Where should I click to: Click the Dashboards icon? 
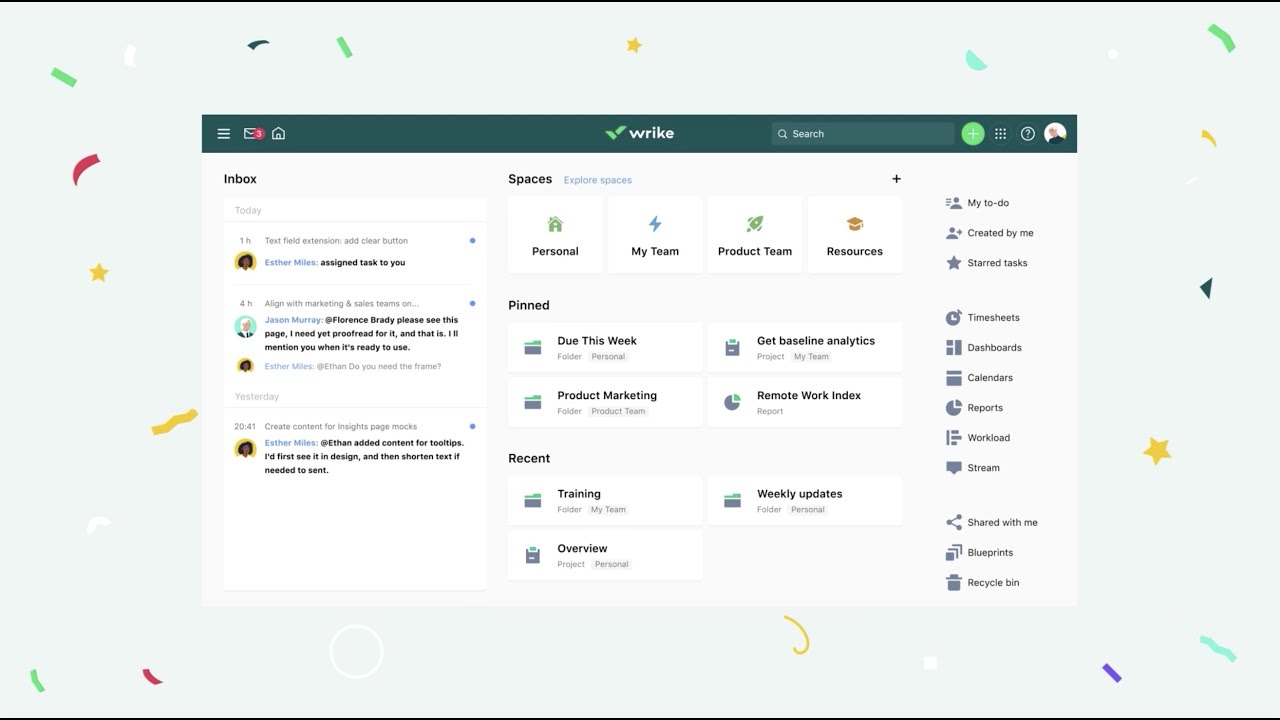click(x=954, y=348)
